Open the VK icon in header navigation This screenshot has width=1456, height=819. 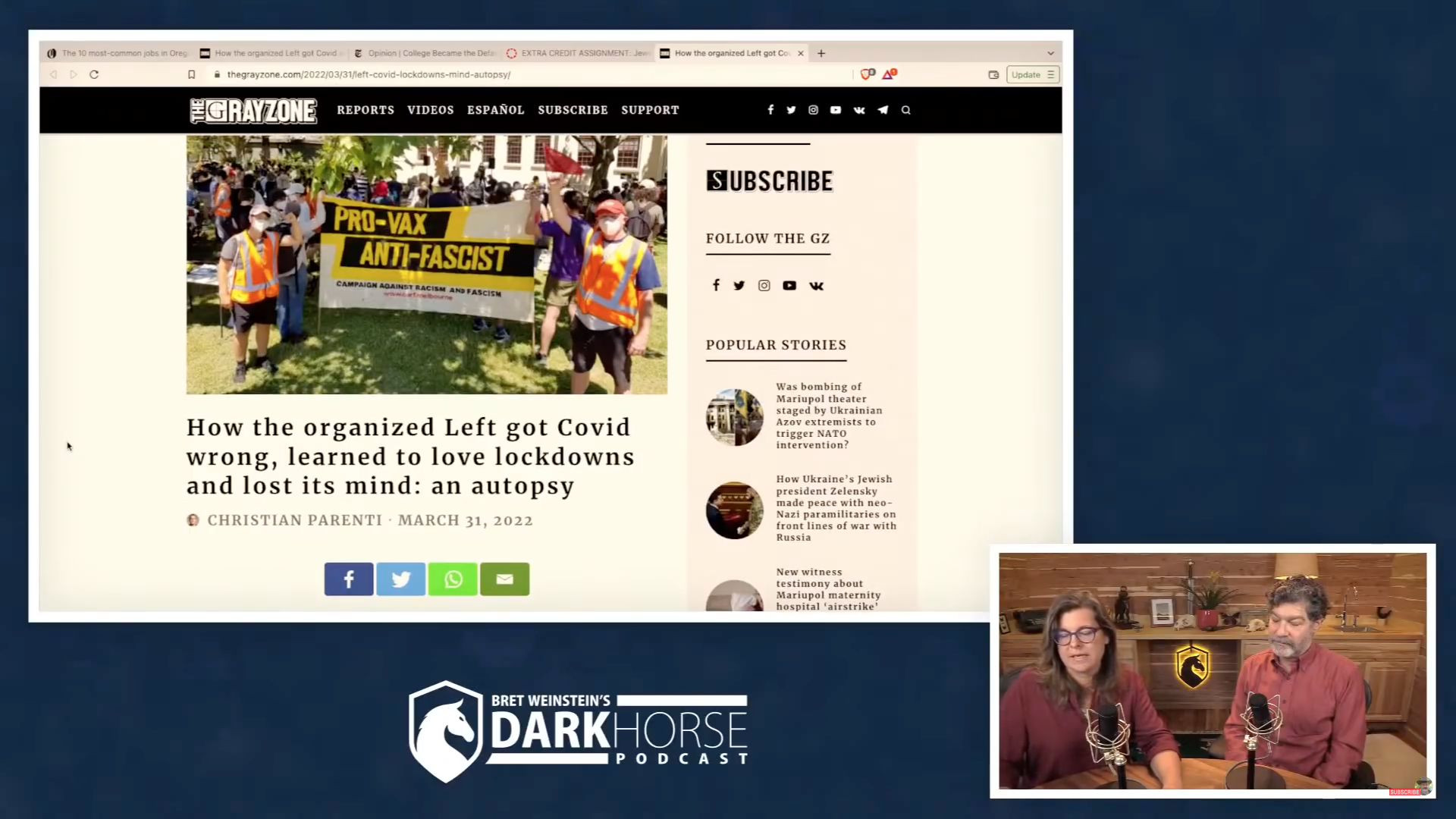tap(859, 110)
